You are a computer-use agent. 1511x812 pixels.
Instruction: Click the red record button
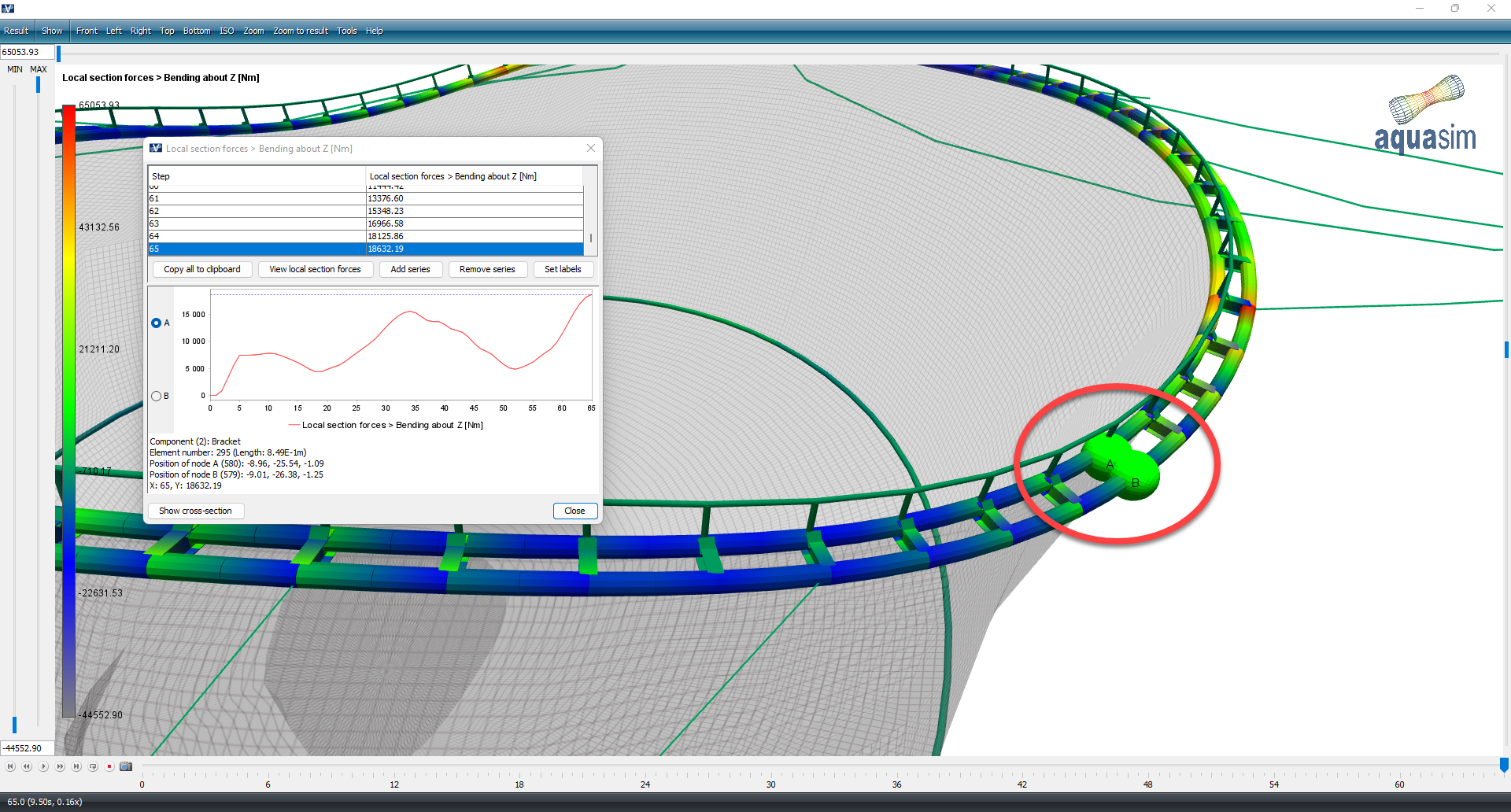click(x=109, y=766)
